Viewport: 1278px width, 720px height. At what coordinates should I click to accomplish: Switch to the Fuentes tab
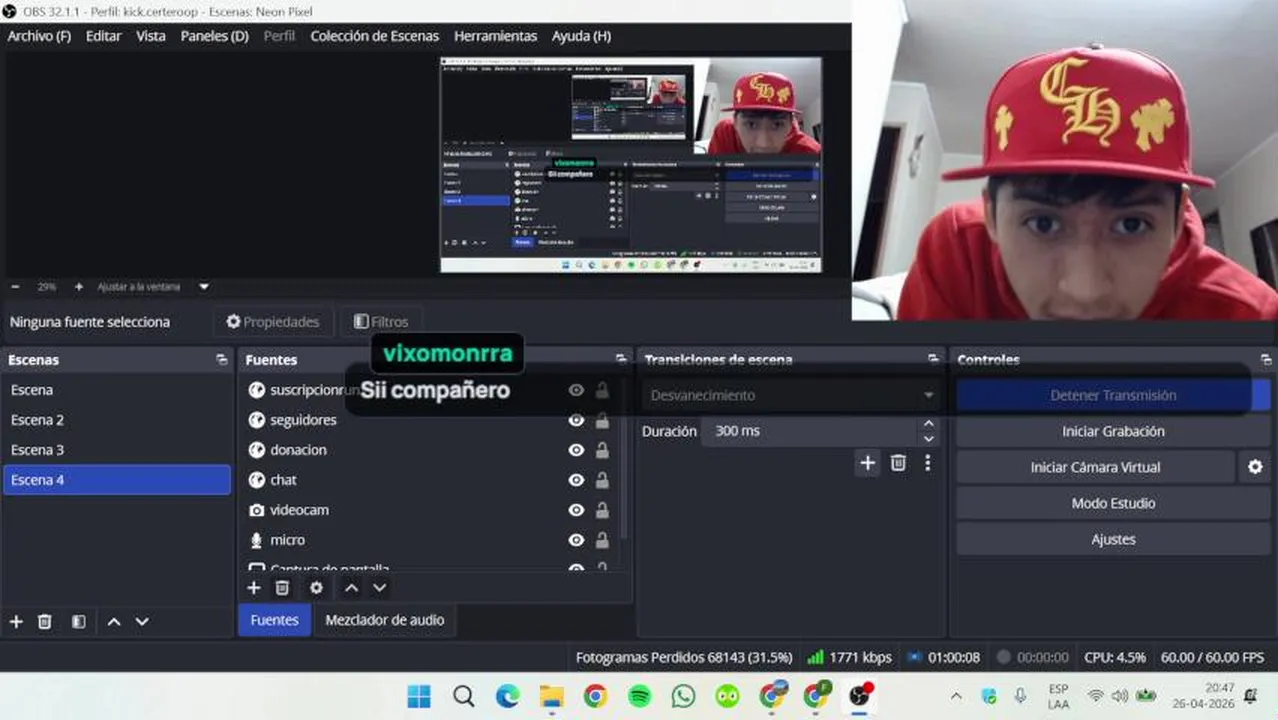pyautogui.click(x=274, y=620)
